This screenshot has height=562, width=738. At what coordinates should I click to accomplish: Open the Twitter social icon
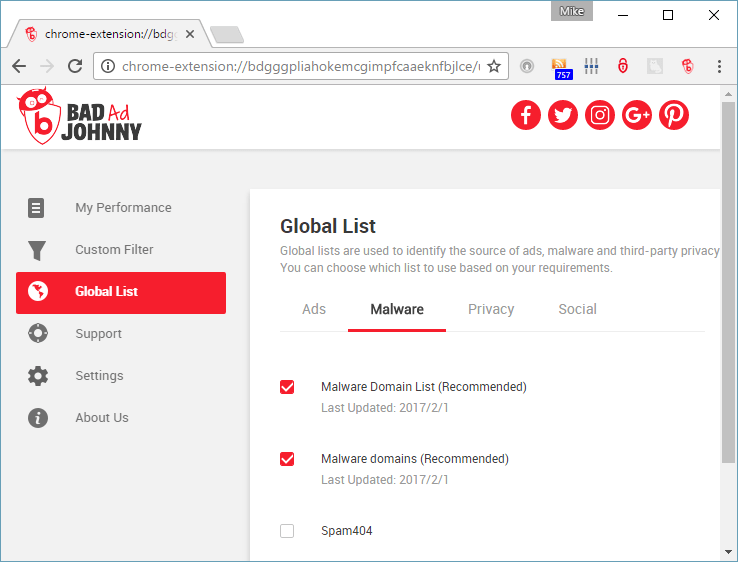tap(563, 115)
